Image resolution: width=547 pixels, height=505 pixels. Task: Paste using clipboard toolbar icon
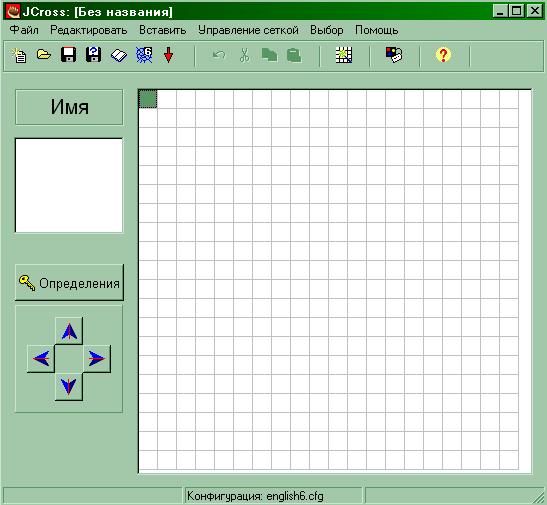coord(294,55)
